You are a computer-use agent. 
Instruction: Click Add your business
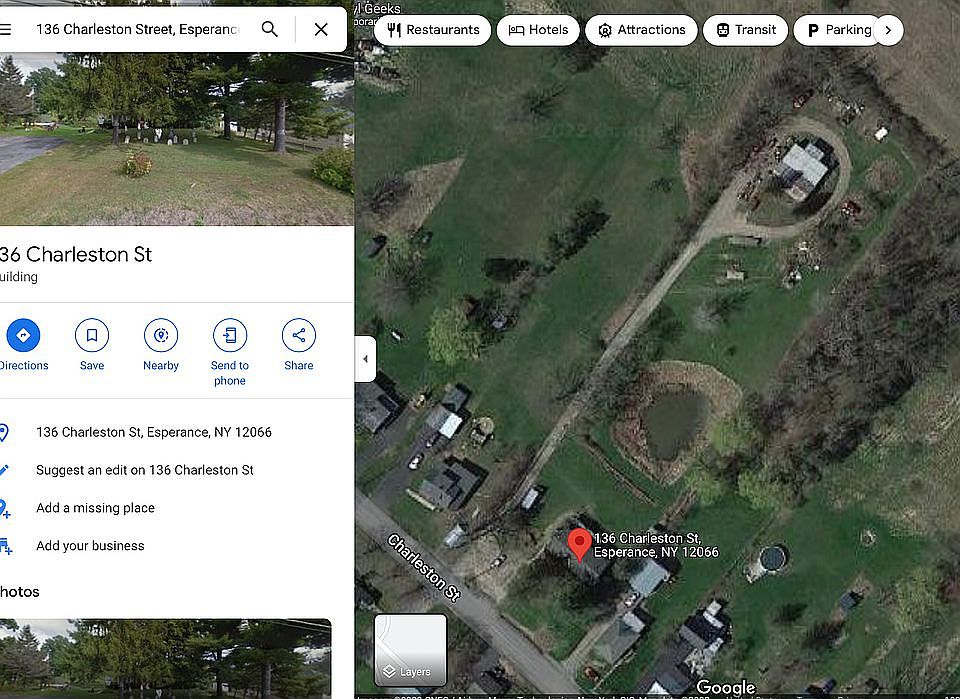[90, 546]
